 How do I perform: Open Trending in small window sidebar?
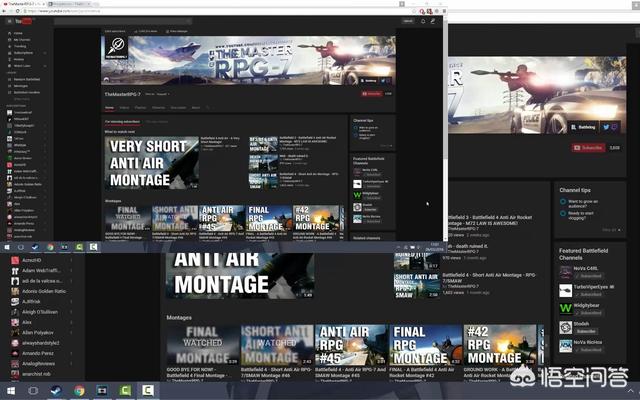[x=20, y=46]
